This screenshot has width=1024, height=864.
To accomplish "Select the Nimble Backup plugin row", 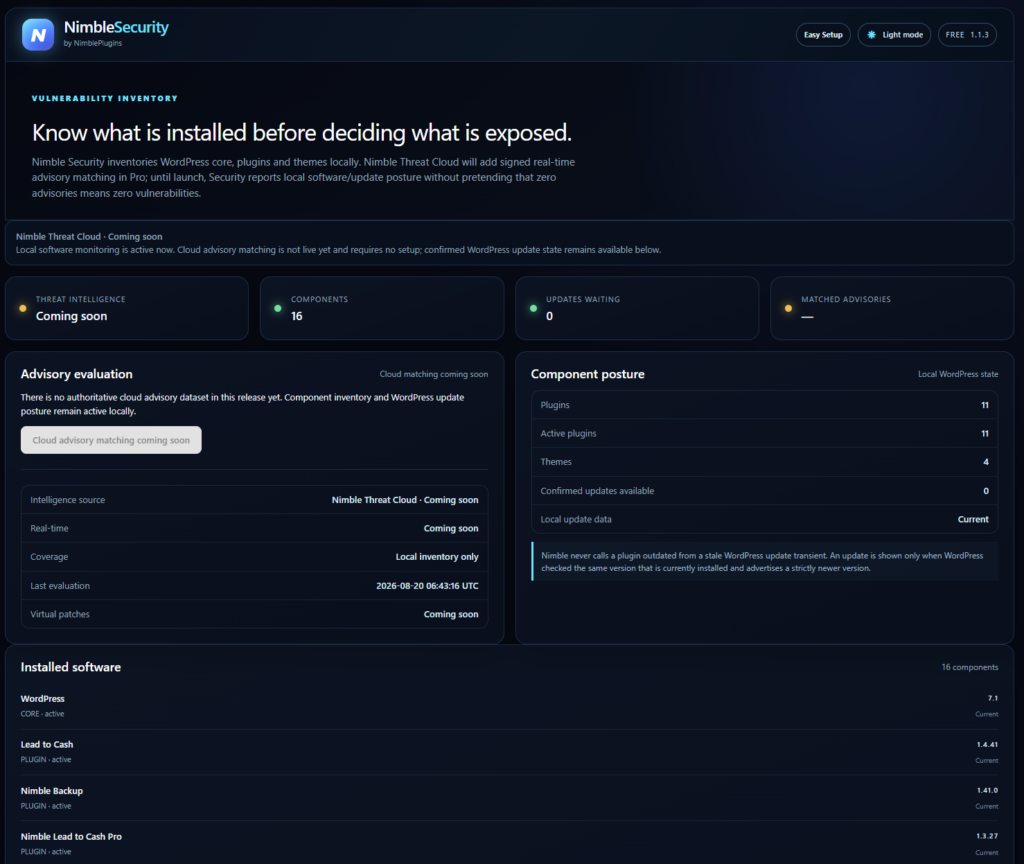I will tap(509, 798).
